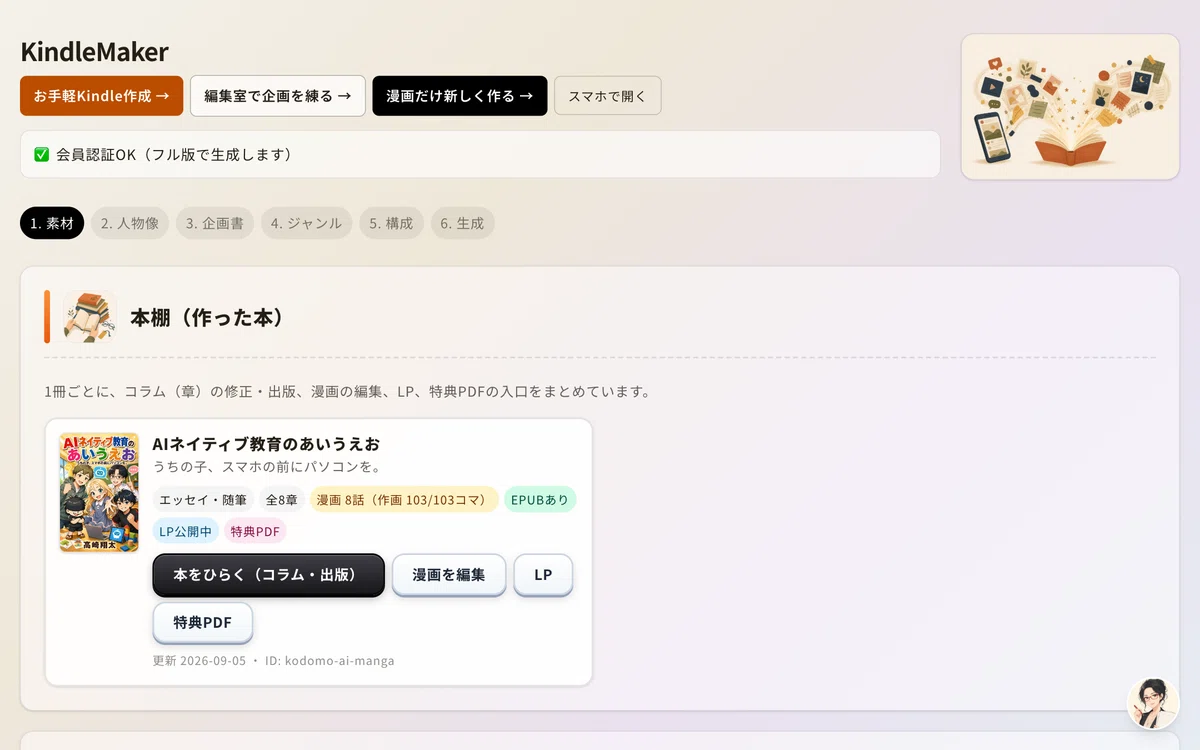This screenshot has height=750, width=1200.
Task: Click the green checkmark status icon
Action: point(42,155)
